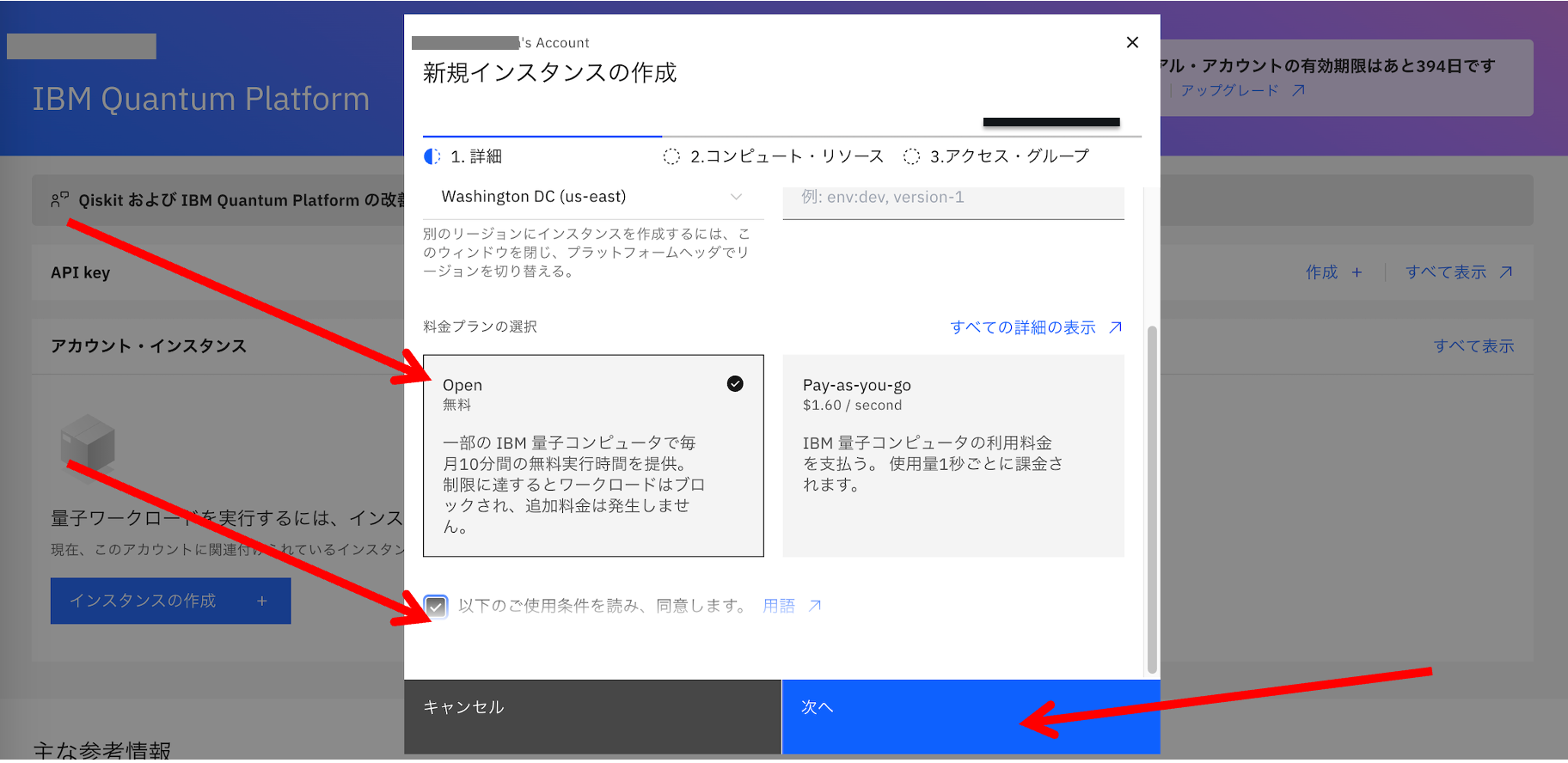Click the アップグレード link in the banner
The width and height of the screenshot is (1568, 763).
tap(1242, 90)
